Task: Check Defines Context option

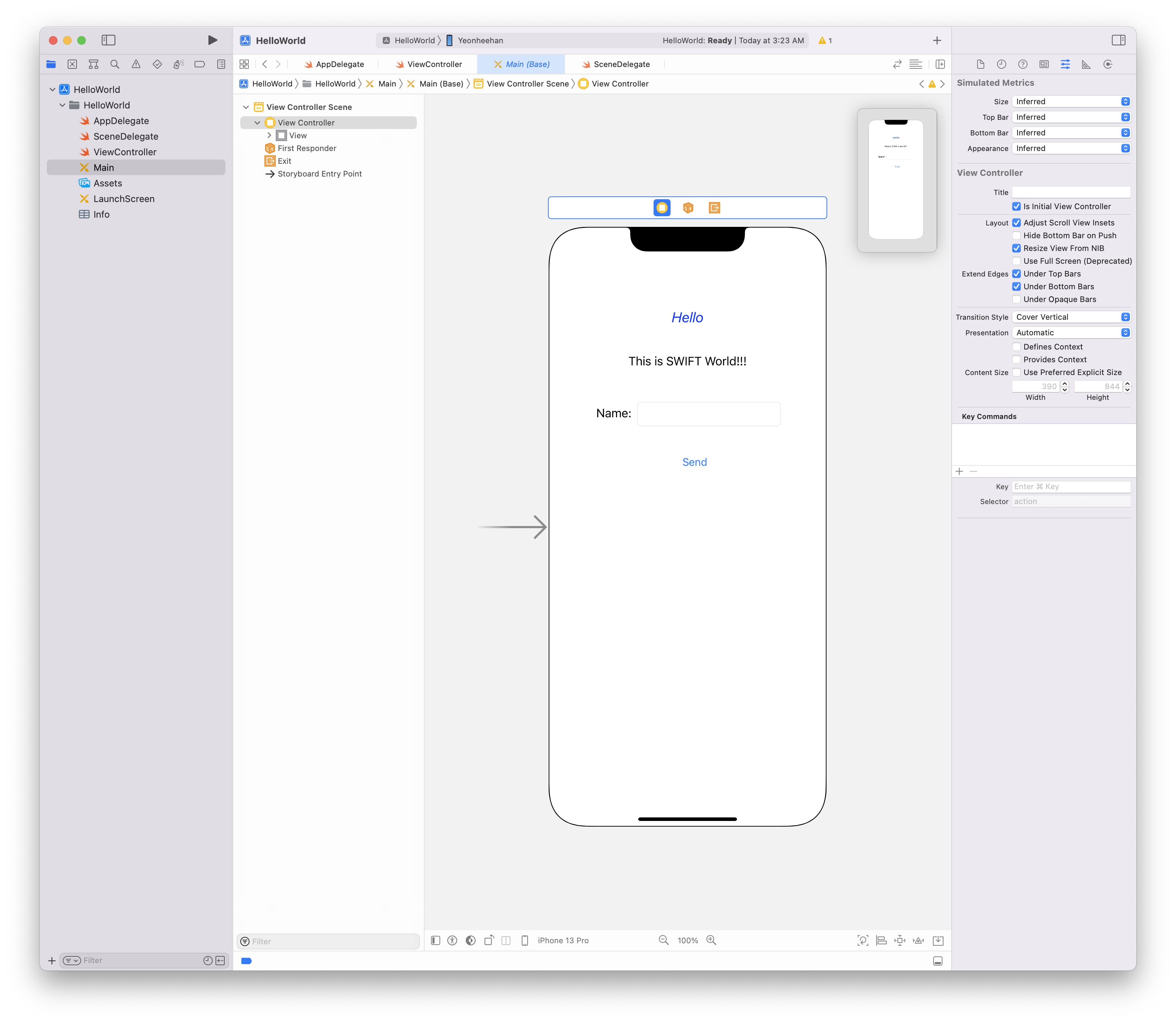Action: 1016,347
